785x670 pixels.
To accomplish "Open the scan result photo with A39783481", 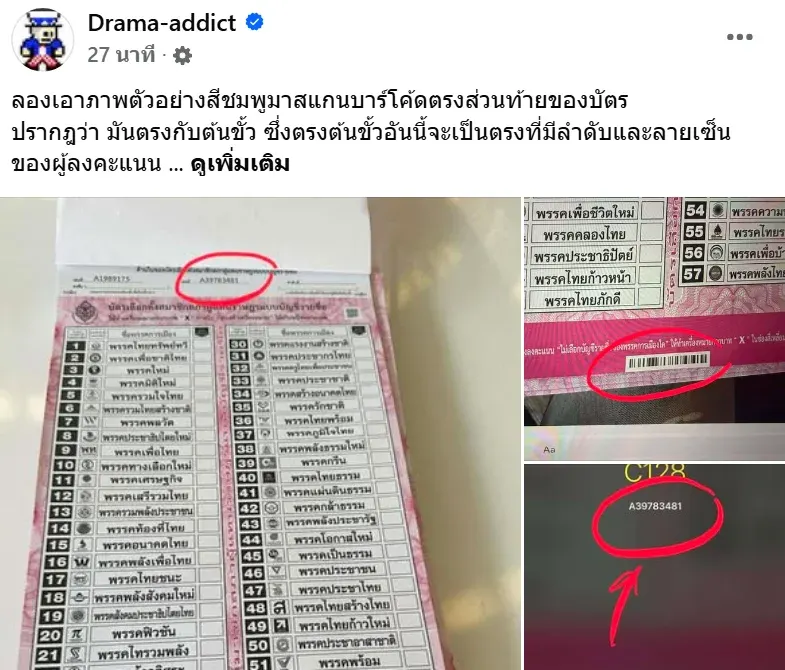I will click(x=654, y=567).
